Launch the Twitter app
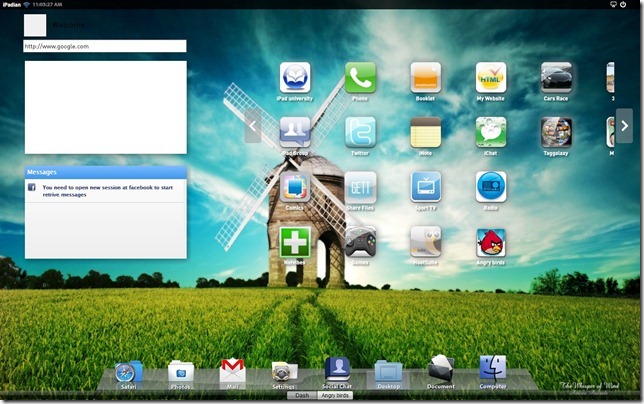Screen dimensions: 644x404 360,132
